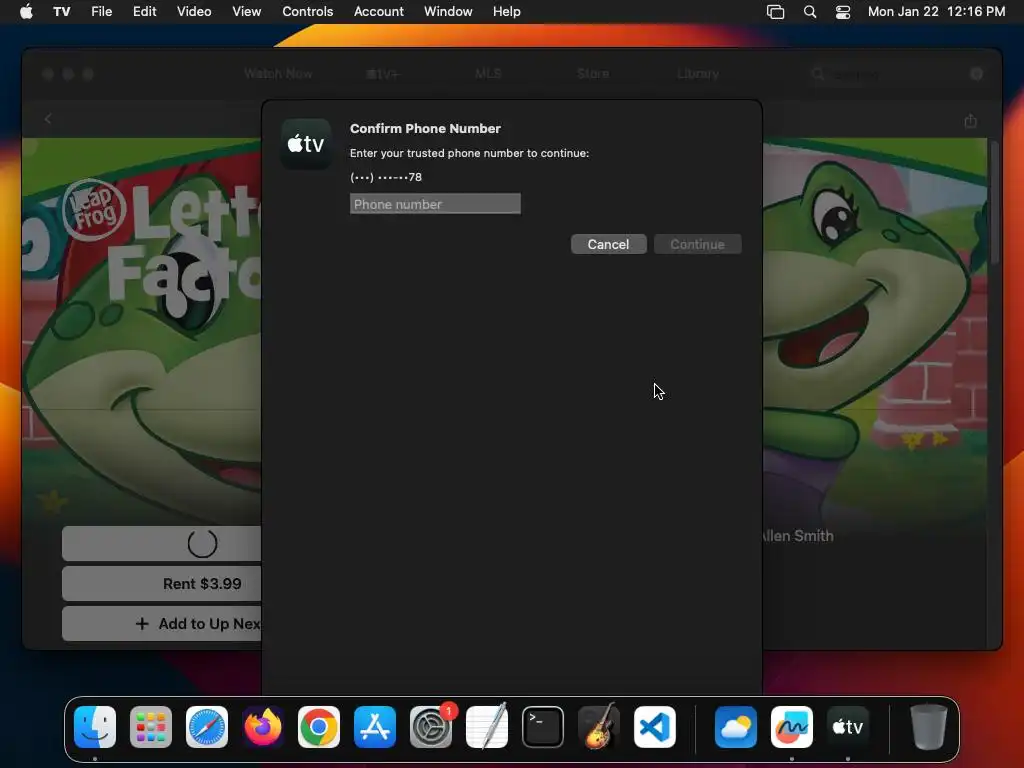Launch Firefox from the Dock
The height and width of the screenshot is (768, 1024).
263,727
